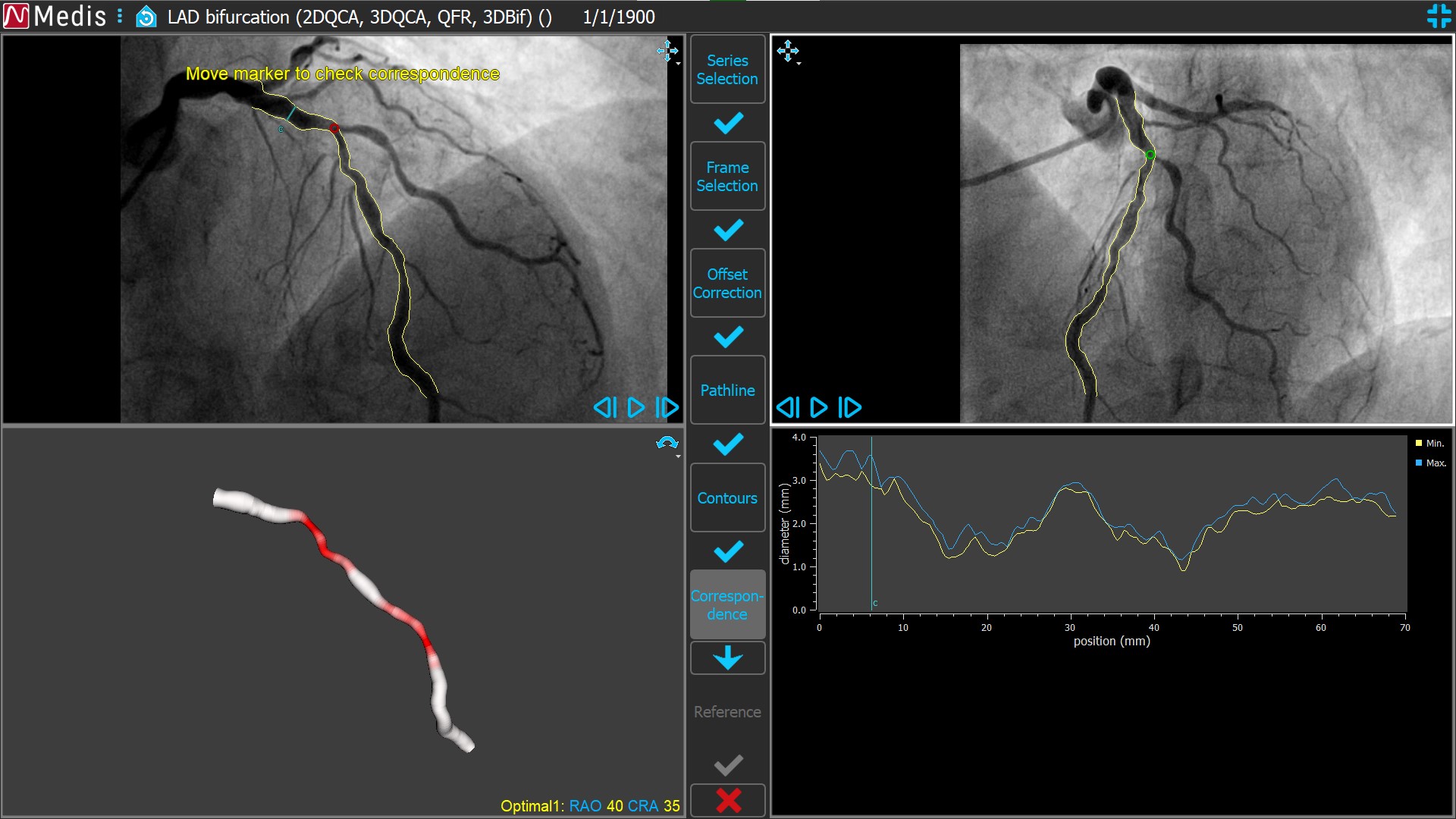Open the Offset Correction step
The image size is (1456, 819).
click(x=727, y=284)
